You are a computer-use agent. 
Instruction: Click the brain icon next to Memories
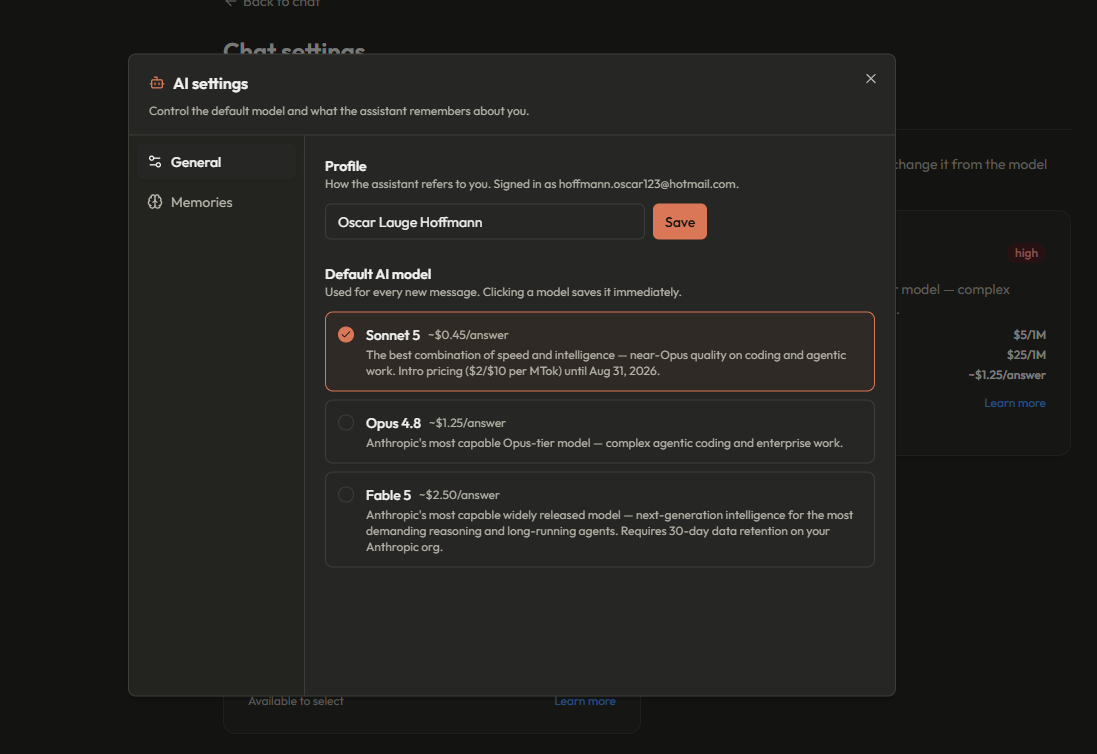[x=155, y=201]
